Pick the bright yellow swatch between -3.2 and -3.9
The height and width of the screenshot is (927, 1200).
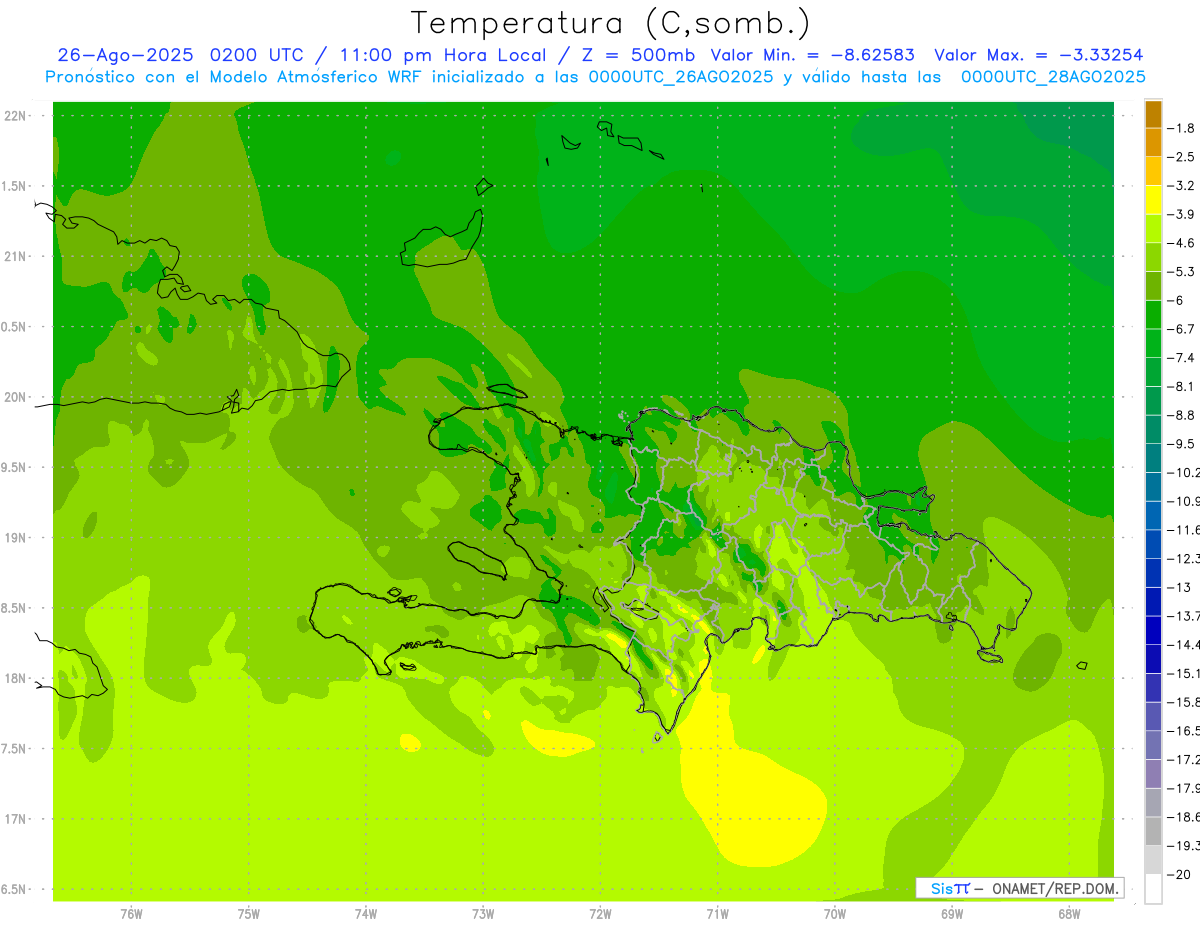1153,200
